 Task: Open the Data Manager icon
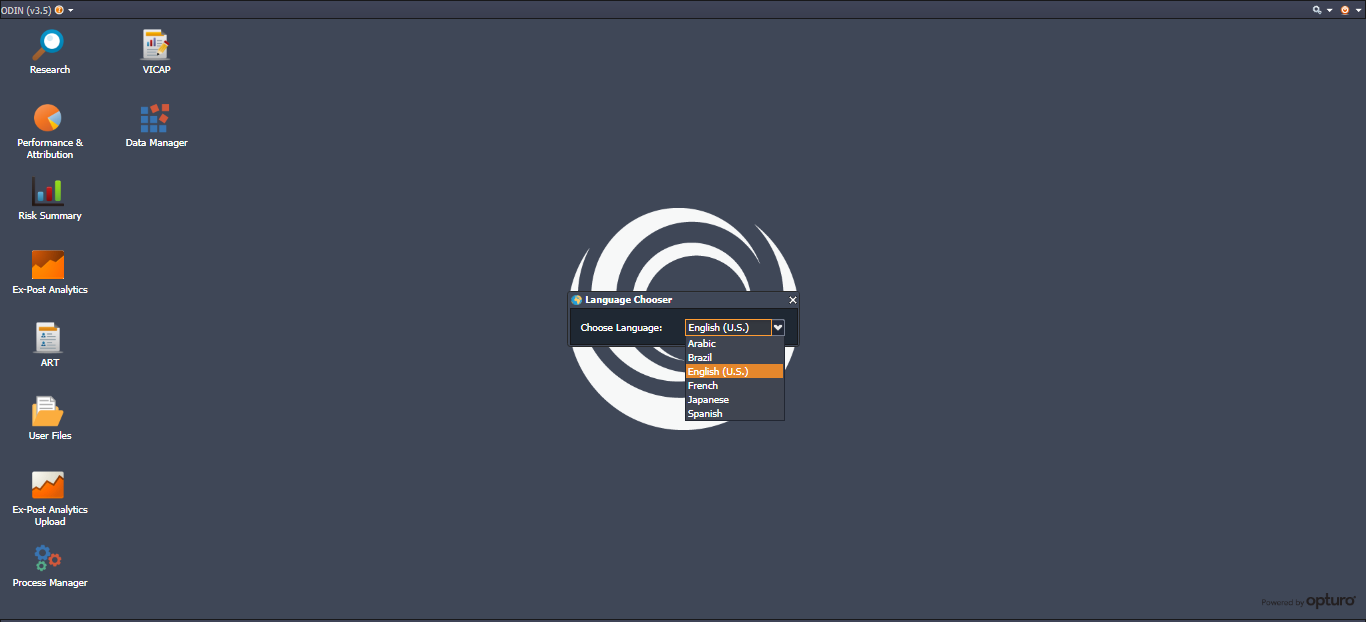click(156, 118)
